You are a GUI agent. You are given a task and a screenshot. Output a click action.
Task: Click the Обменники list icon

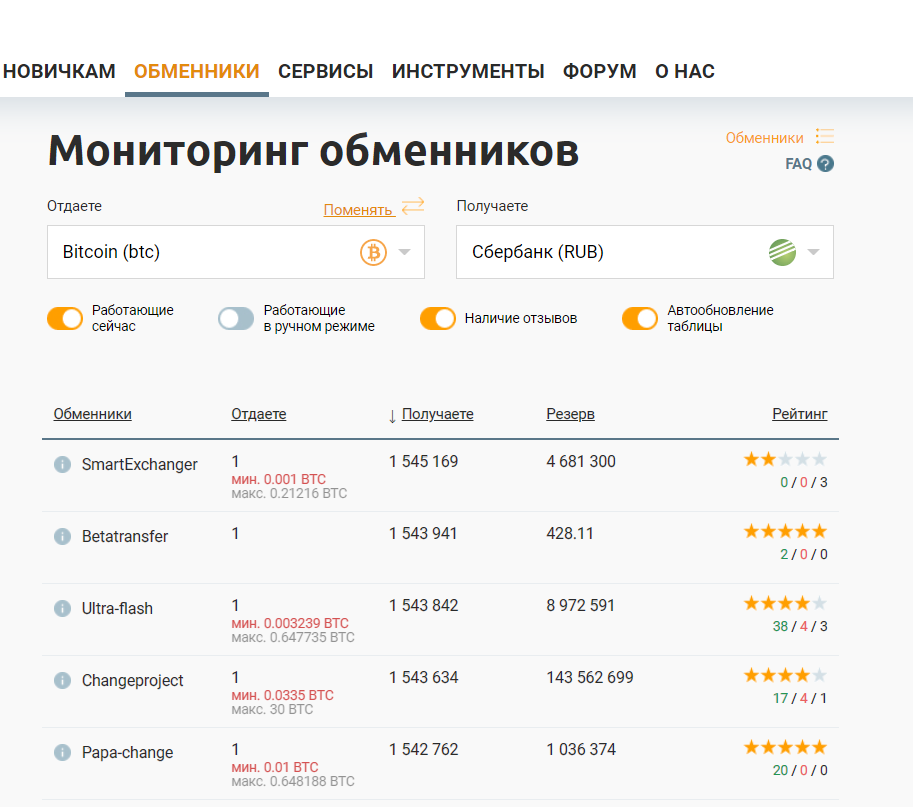824,136
